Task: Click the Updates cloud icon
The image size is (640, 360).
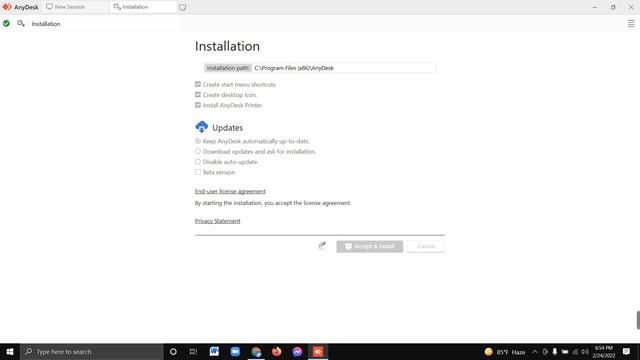Action: [202, 127]
